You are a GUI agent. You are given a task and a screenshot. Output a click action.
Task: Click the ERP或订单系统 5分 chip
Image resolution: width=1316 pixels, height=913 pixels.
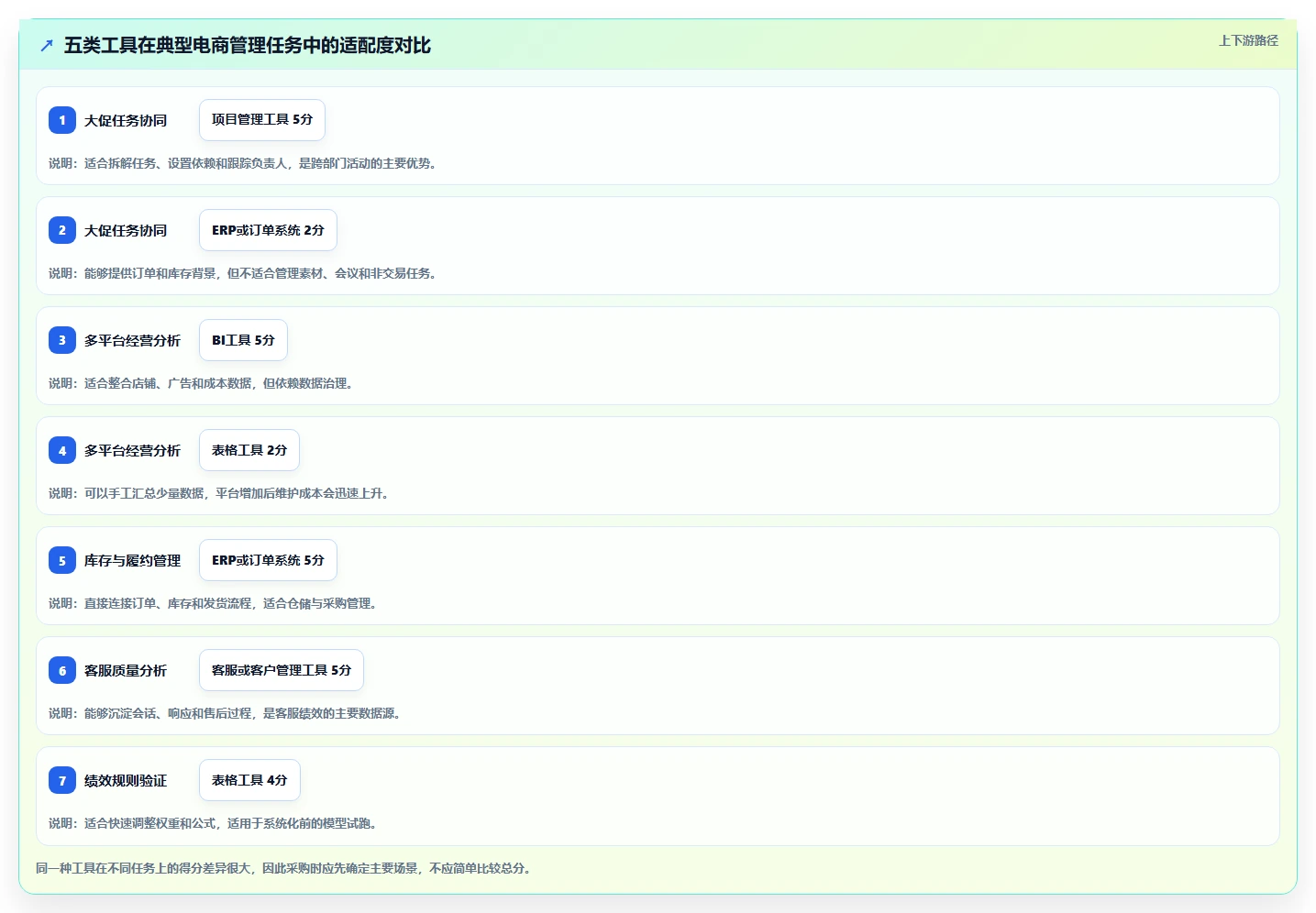[268, 560]
